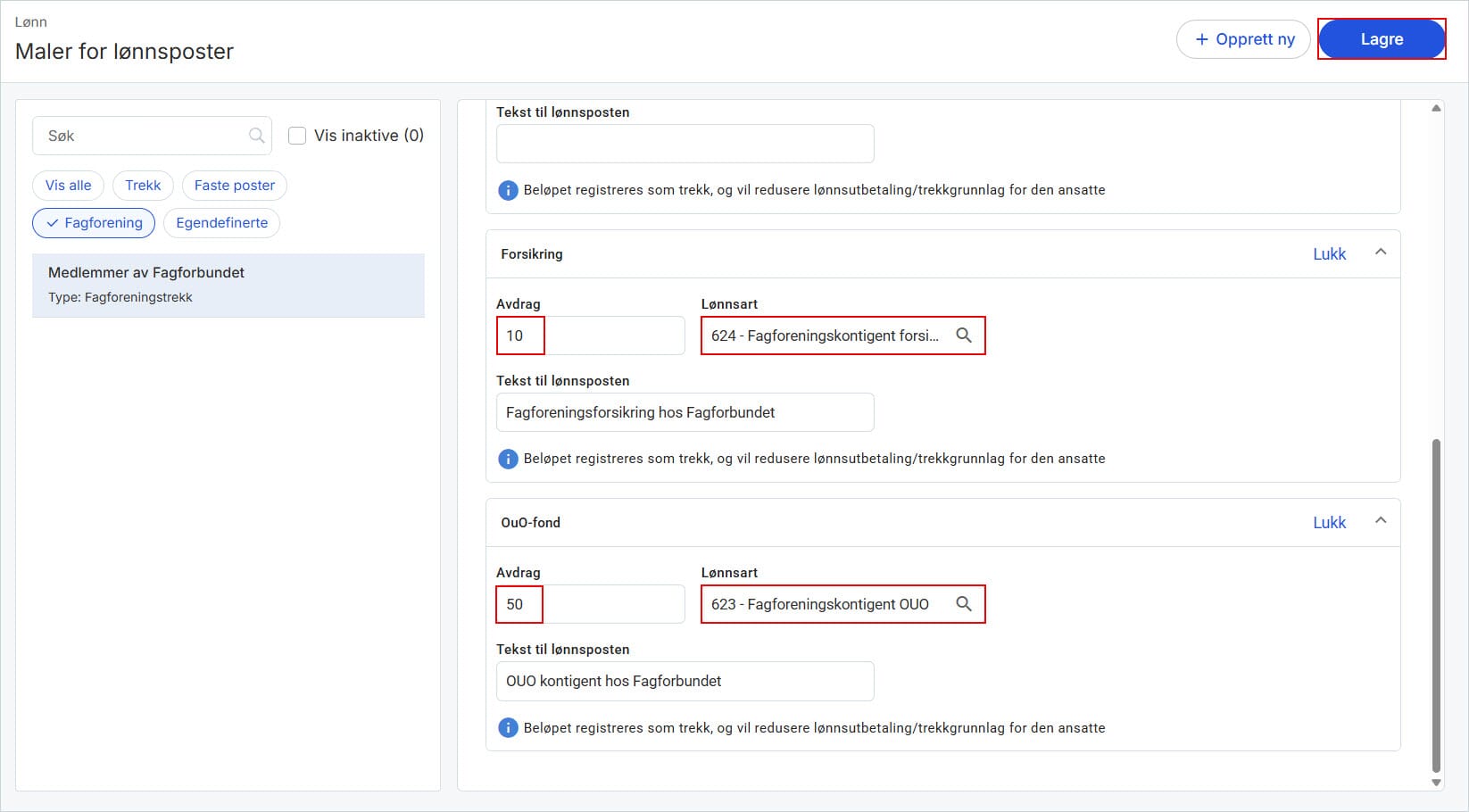
Task: Click Avdrag field with value 50
Action: click(x=590, y=604)
